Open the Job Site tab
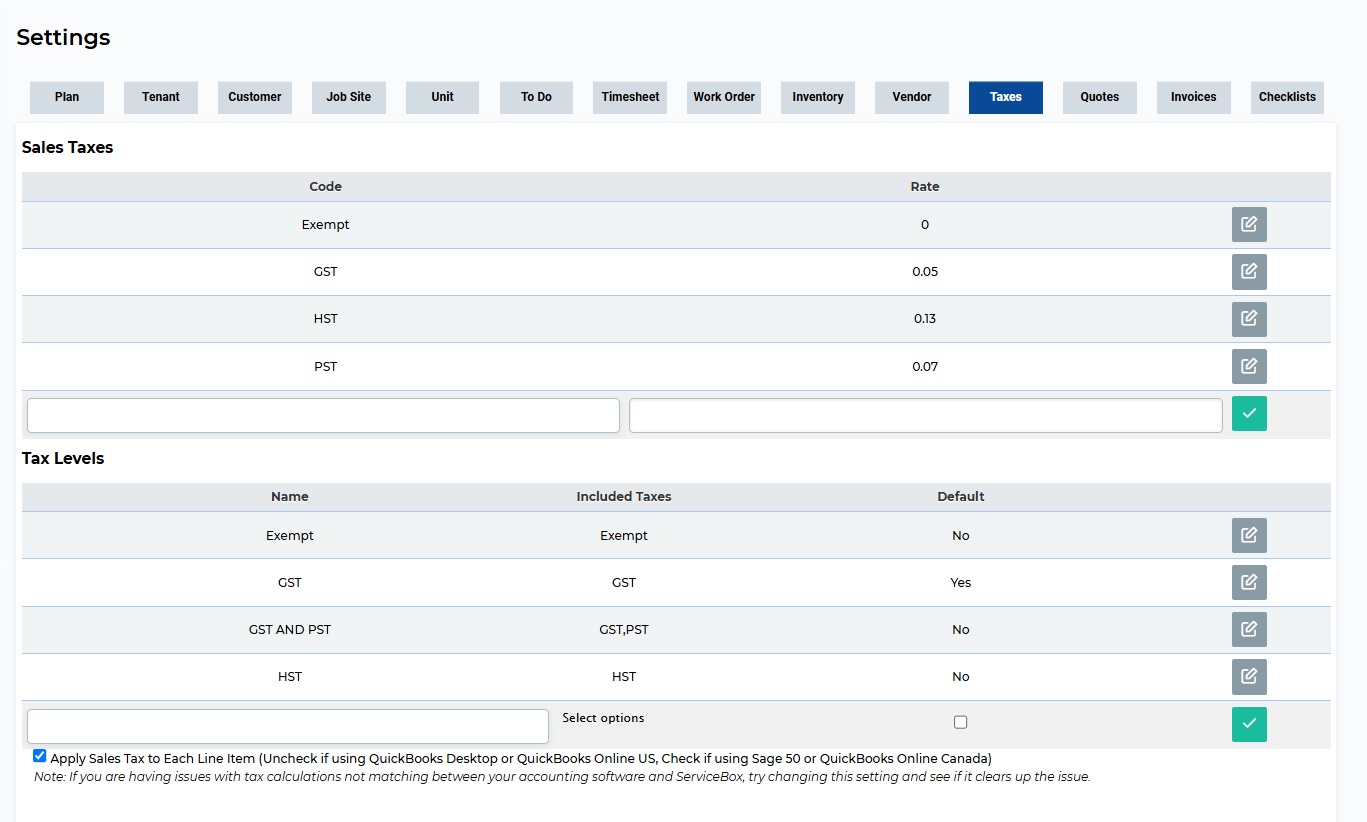This screenshot has width=1367, height=822. click(349, 97)
